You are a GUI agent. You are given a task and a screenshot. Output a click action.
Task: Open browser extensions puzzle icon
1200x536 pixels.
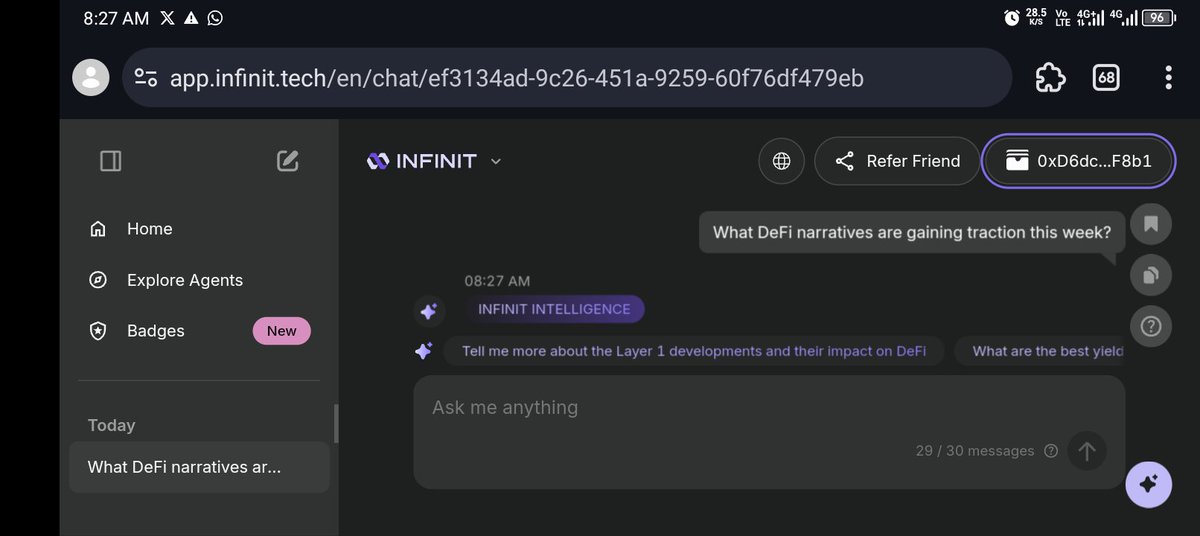click(1050, 78)
